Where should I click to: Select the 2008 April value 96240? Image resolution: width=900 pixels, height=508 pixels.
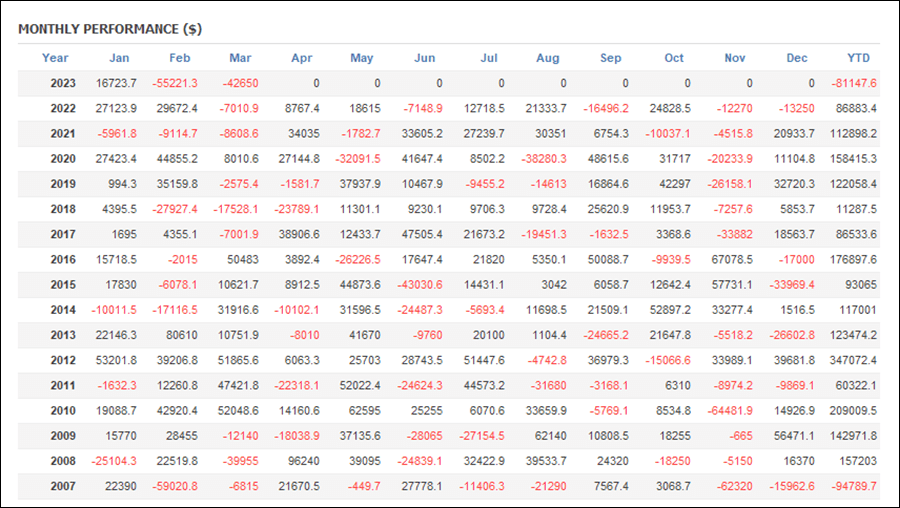[x=303, y=461]
